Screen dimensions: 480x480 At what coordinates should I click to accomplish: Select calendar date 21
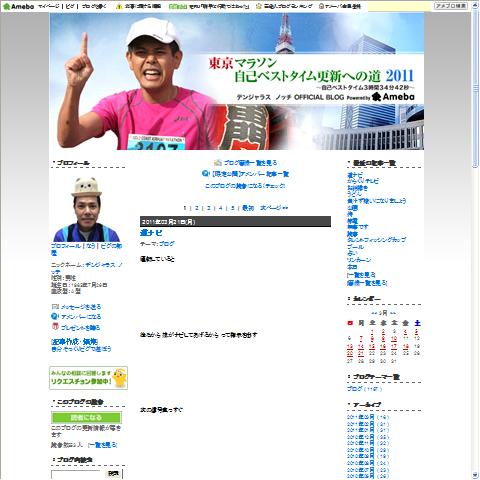click(361, 353)
